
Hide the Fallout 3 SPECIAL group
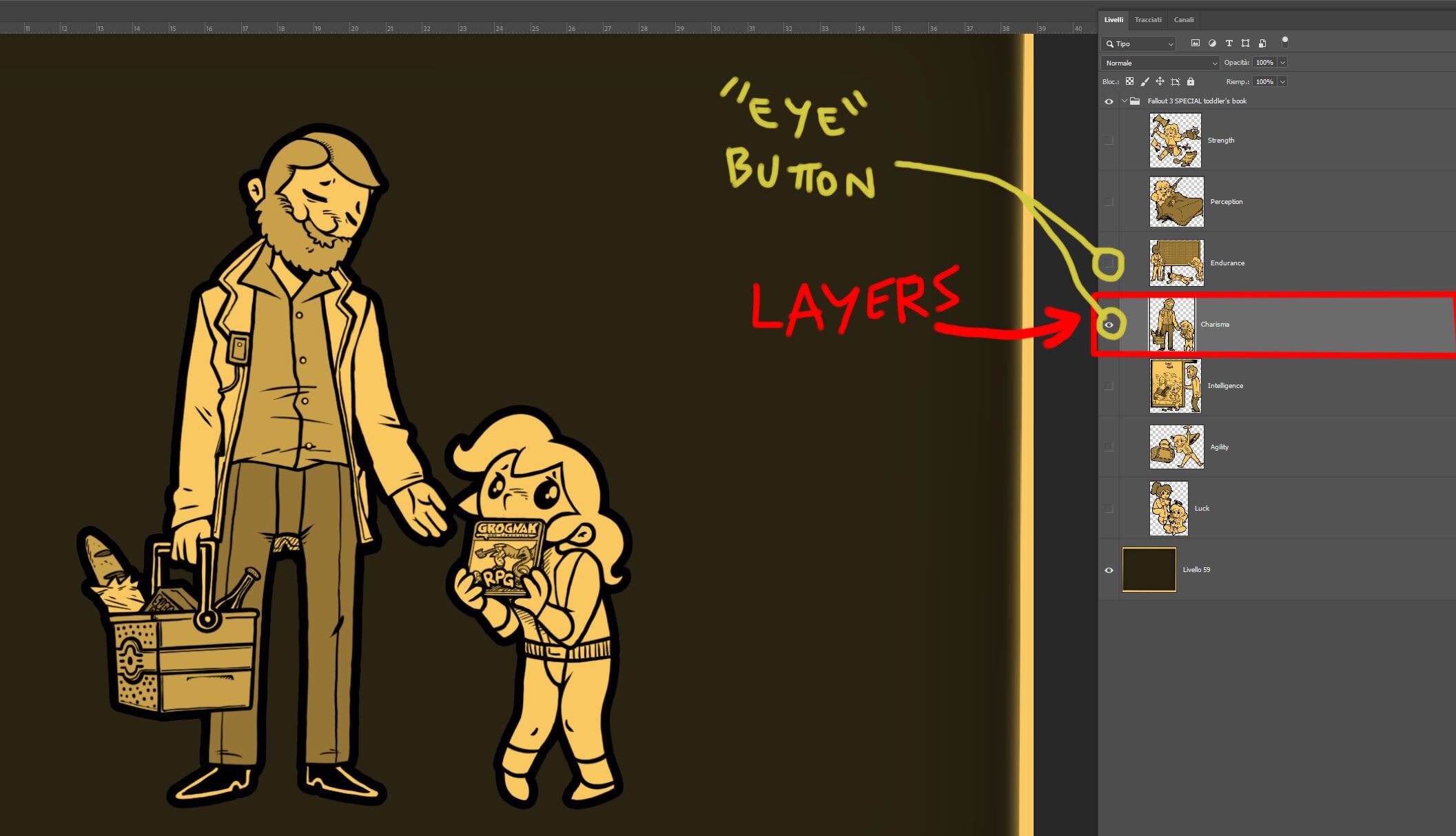[1109, 101]
